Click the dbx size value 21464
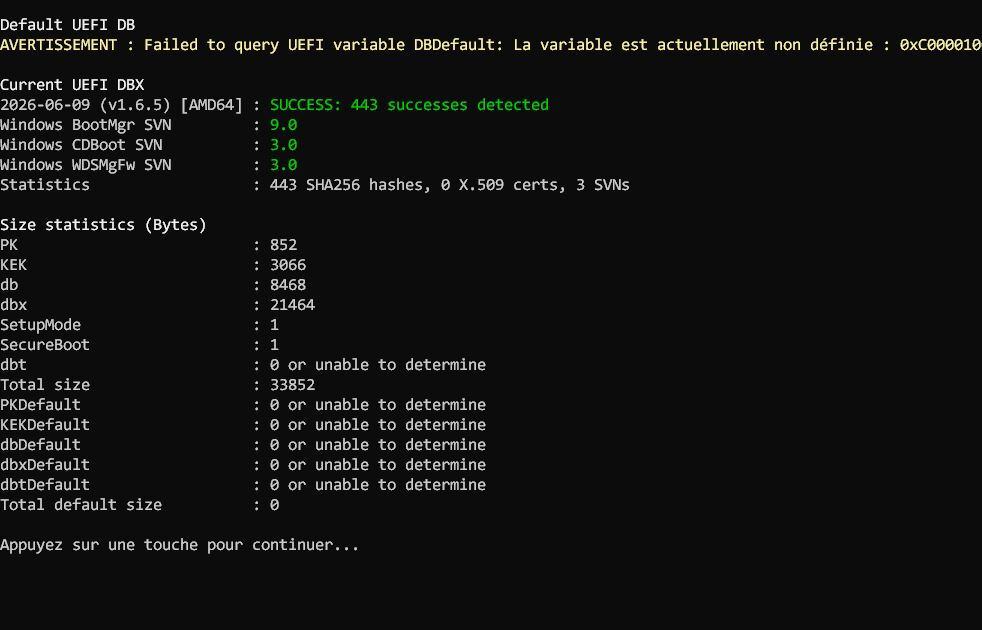The image size is (982, 630). (x=292, y=305)
